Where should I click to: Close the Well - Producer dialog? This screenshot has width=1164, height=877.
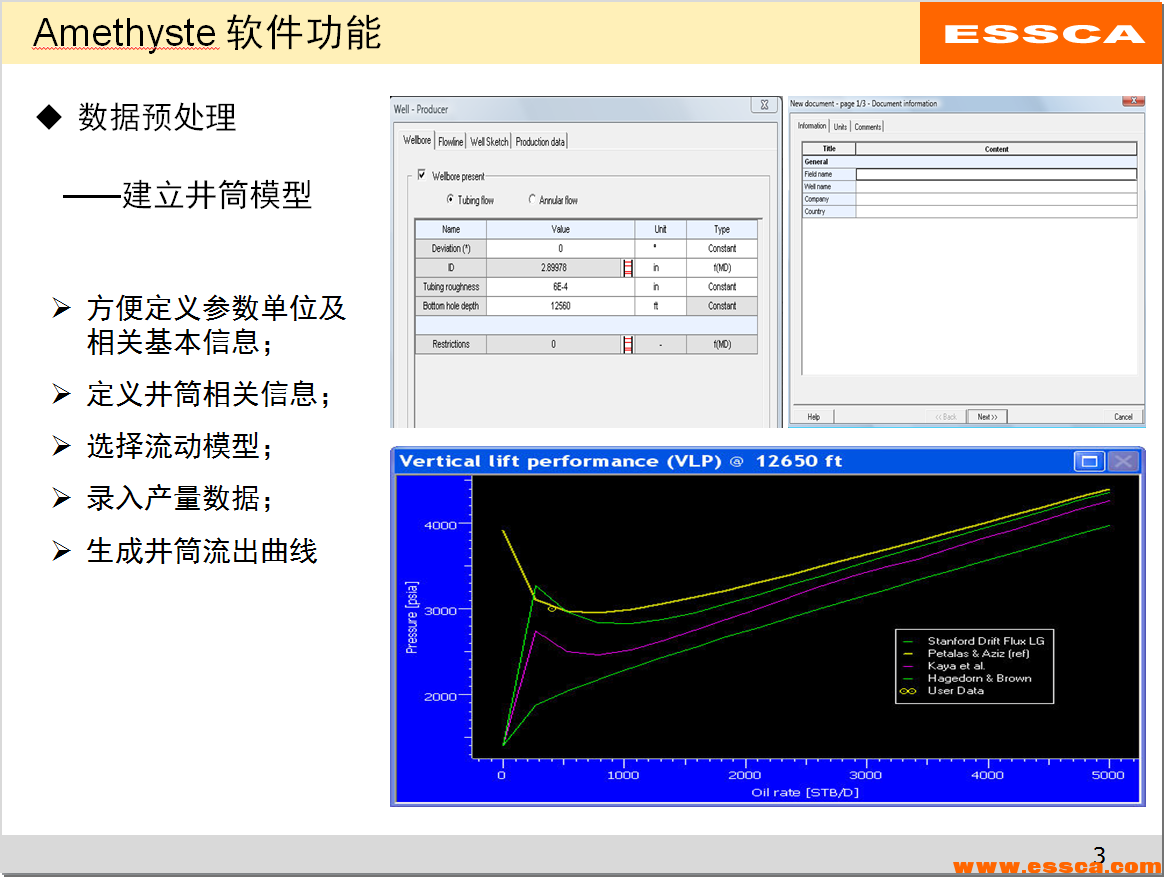click(x=764, y=105)
